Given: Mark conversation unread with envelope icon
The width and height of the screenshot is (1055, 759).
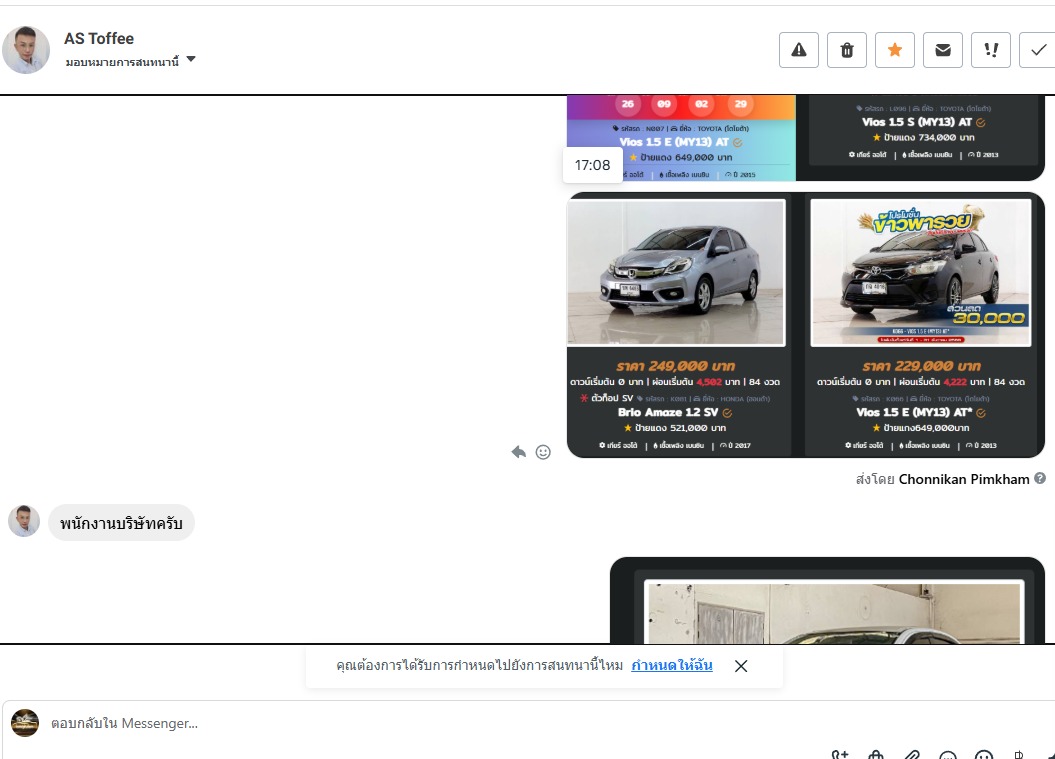Looking at the screenshot, I should point(943,50).
